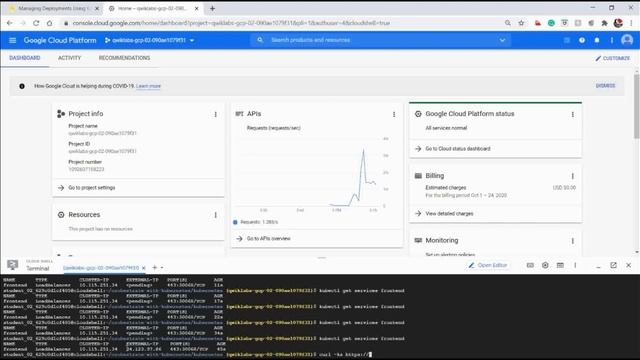This screenshot has width=640, height=360.
Task: Open a new browser tab
Action: (212, 9)
